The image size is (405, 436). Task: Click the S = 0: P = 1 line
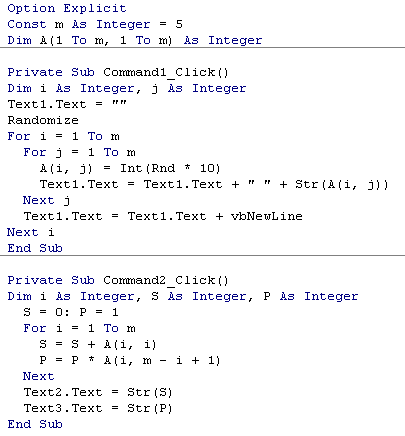click(71, 312)
